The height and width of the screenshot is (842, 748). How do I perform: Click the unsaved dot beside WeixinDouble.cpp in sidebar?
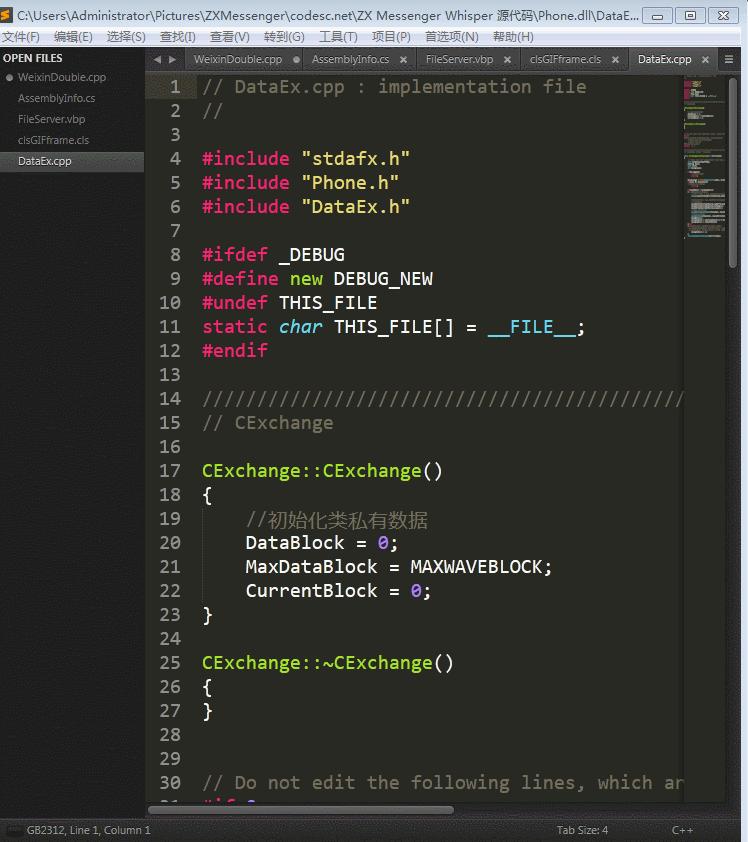9,77
